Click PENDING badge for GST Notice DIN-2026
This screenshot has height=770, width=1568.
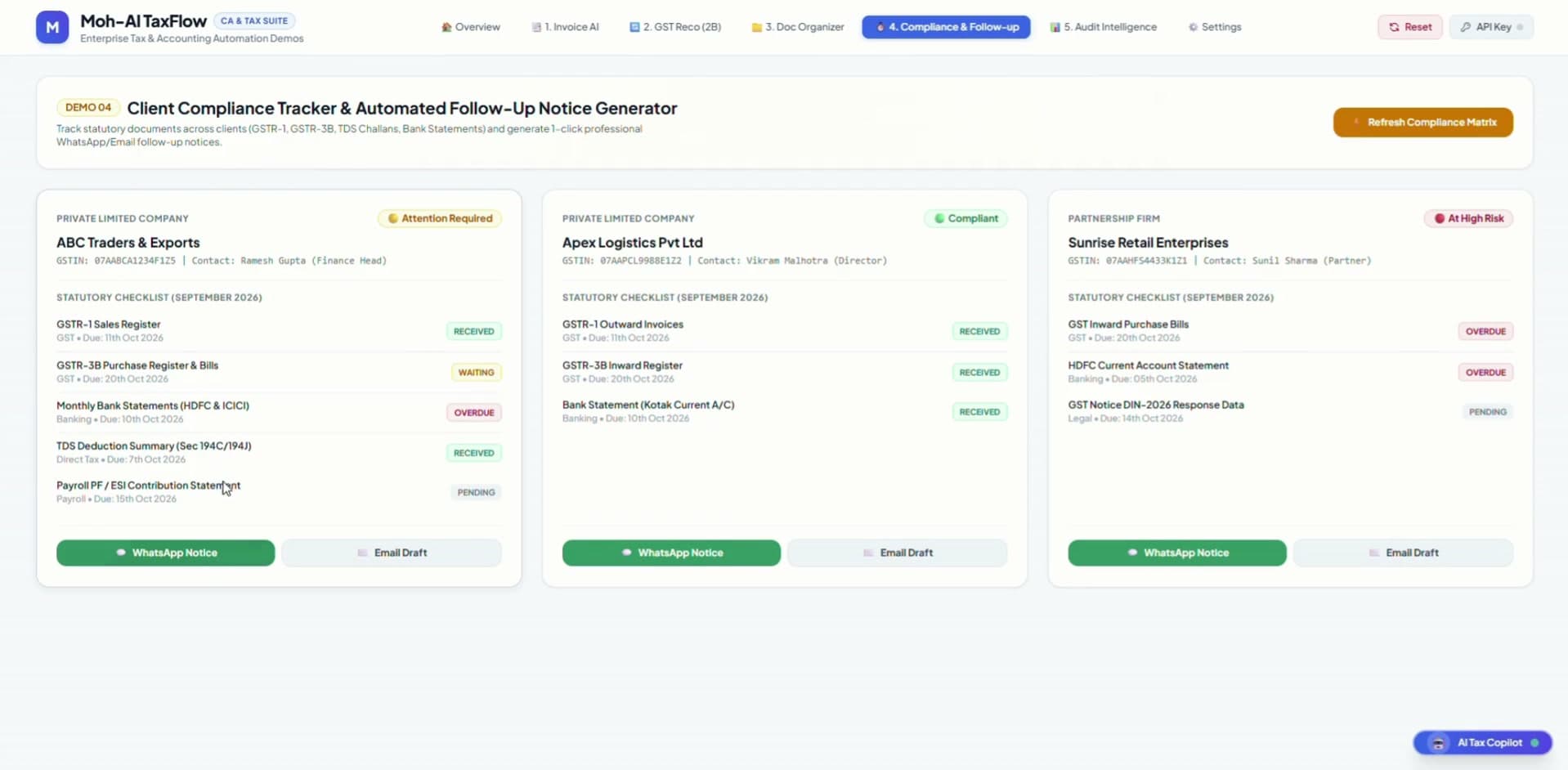point(1487,412)
